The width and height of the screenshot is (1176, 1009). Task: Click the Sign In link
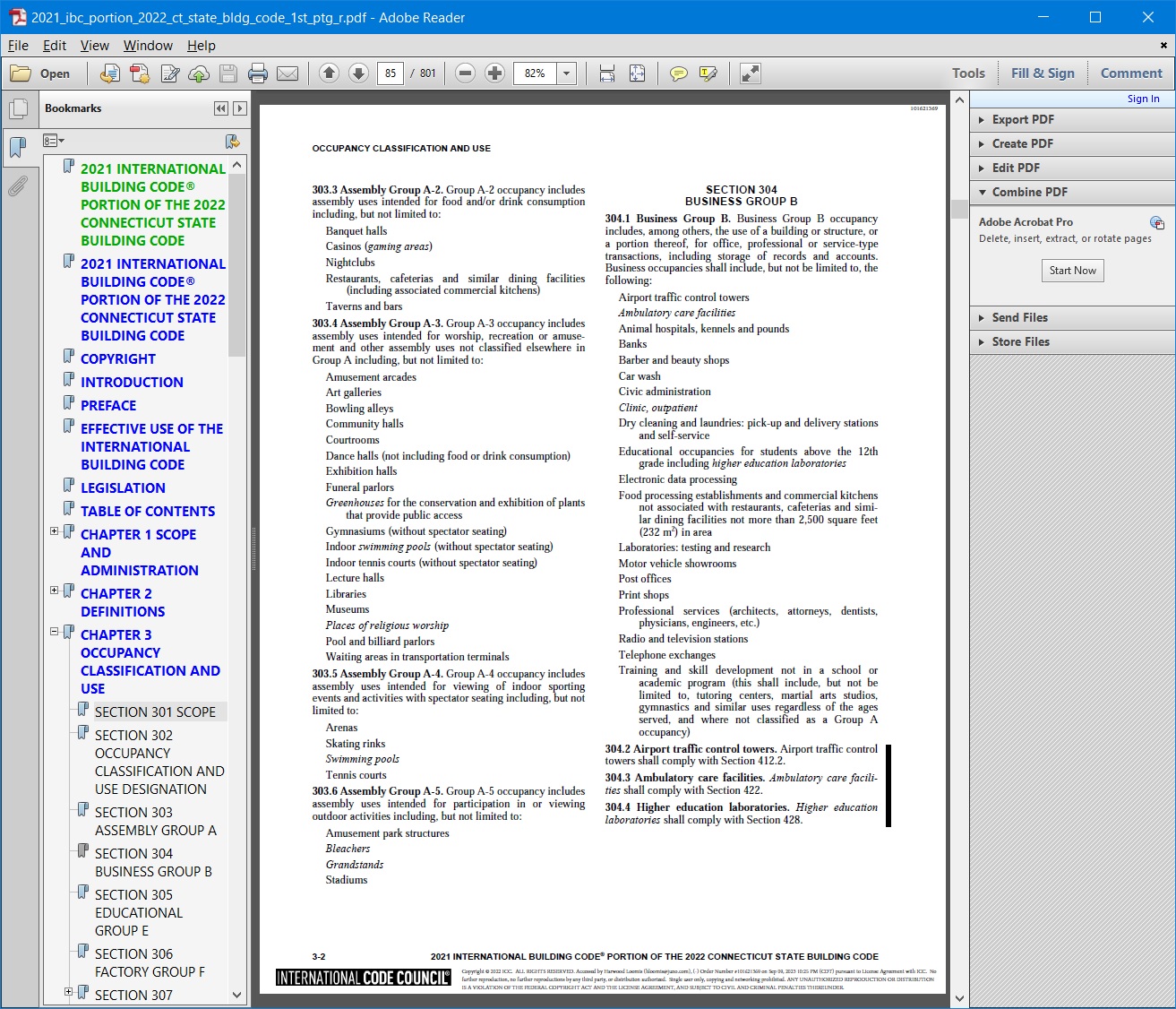[1143, 99]
